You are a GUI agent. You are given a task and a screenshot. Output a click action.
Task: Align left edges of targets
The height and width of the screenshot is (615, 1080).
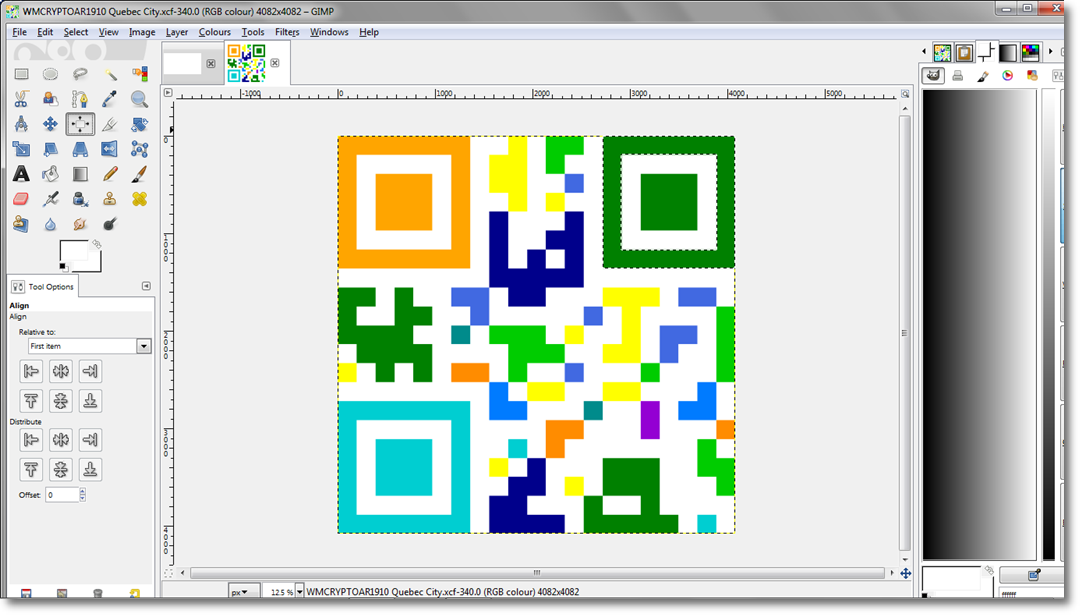(x=31, y=371)
